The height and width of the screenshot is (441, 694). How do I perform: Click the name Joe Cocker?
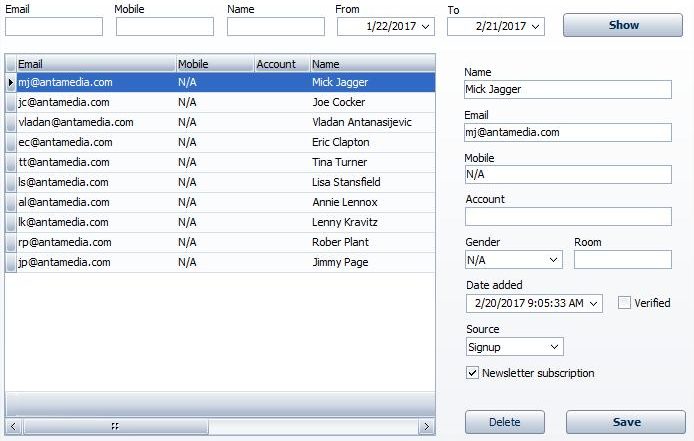[x=339, y=102]
